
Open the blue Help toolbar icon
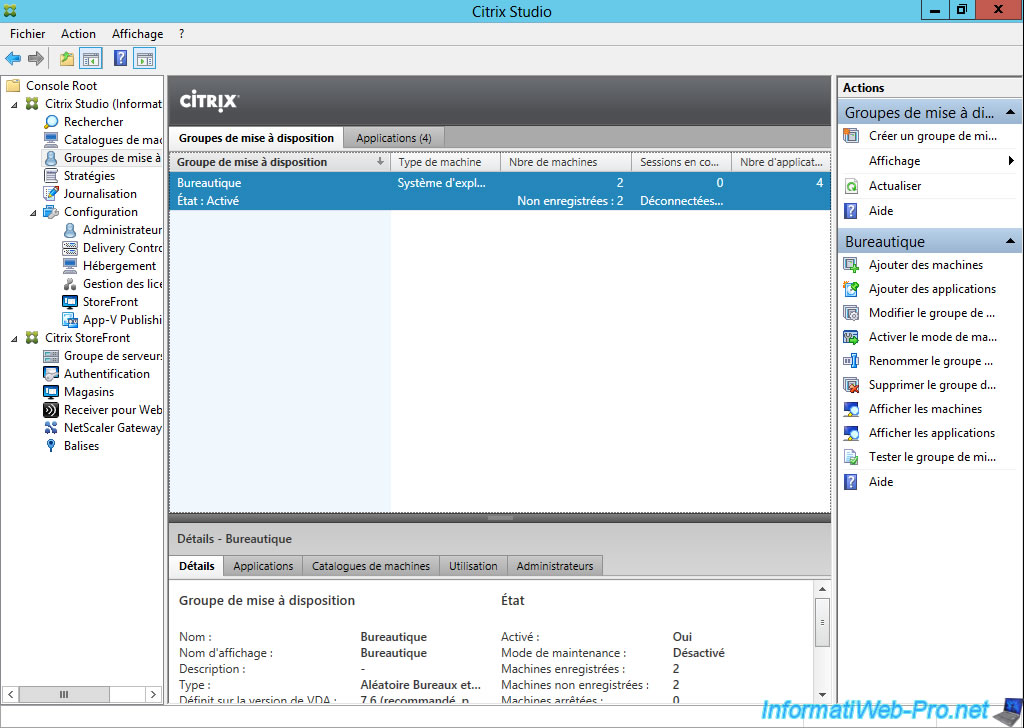click(x=120, y=58)
